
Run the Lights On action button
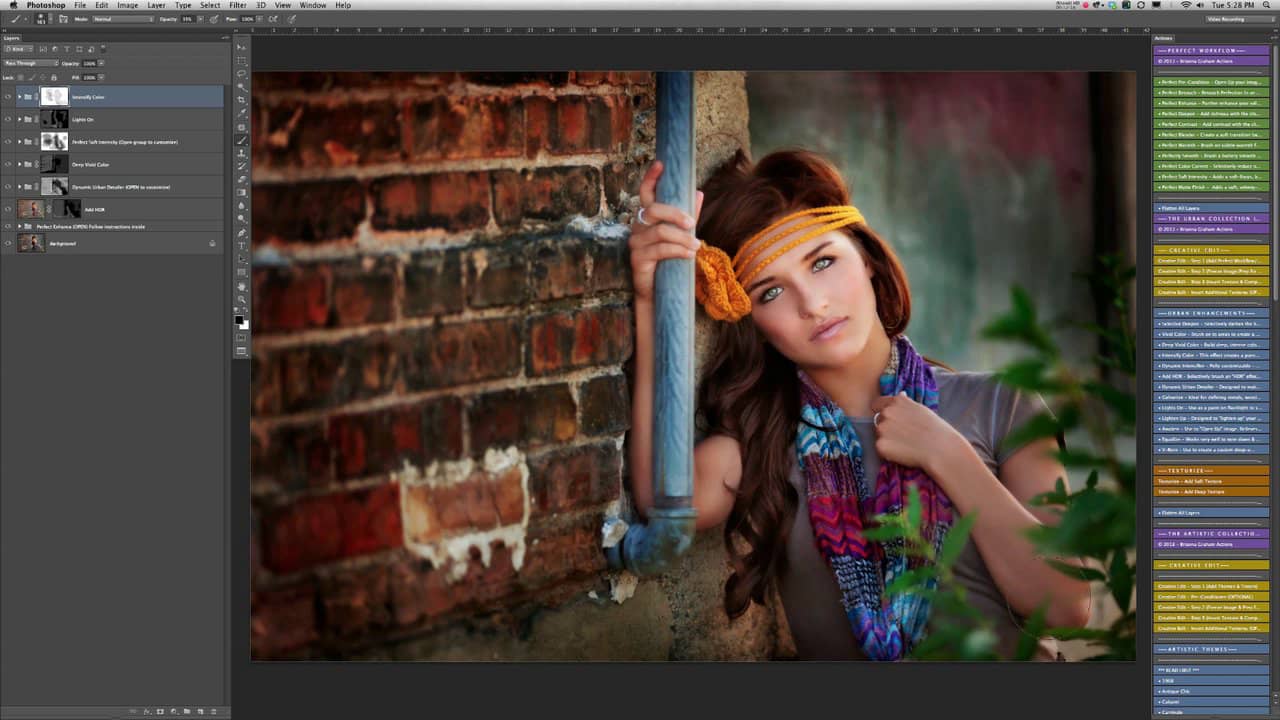pyautogui.click(x=1212, y=407)
